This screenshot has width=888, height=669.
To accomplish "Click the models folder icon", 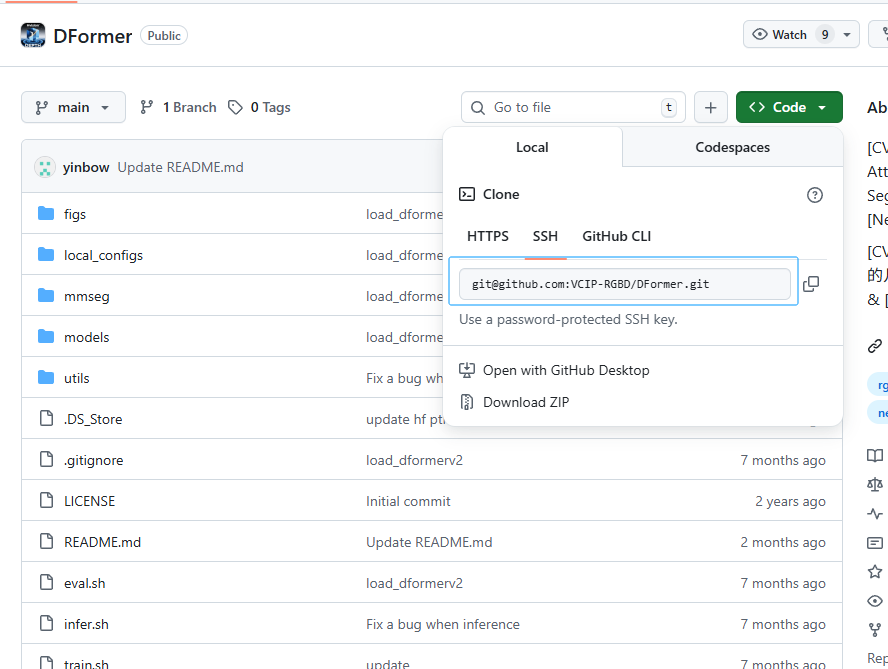I will (46, 336).
